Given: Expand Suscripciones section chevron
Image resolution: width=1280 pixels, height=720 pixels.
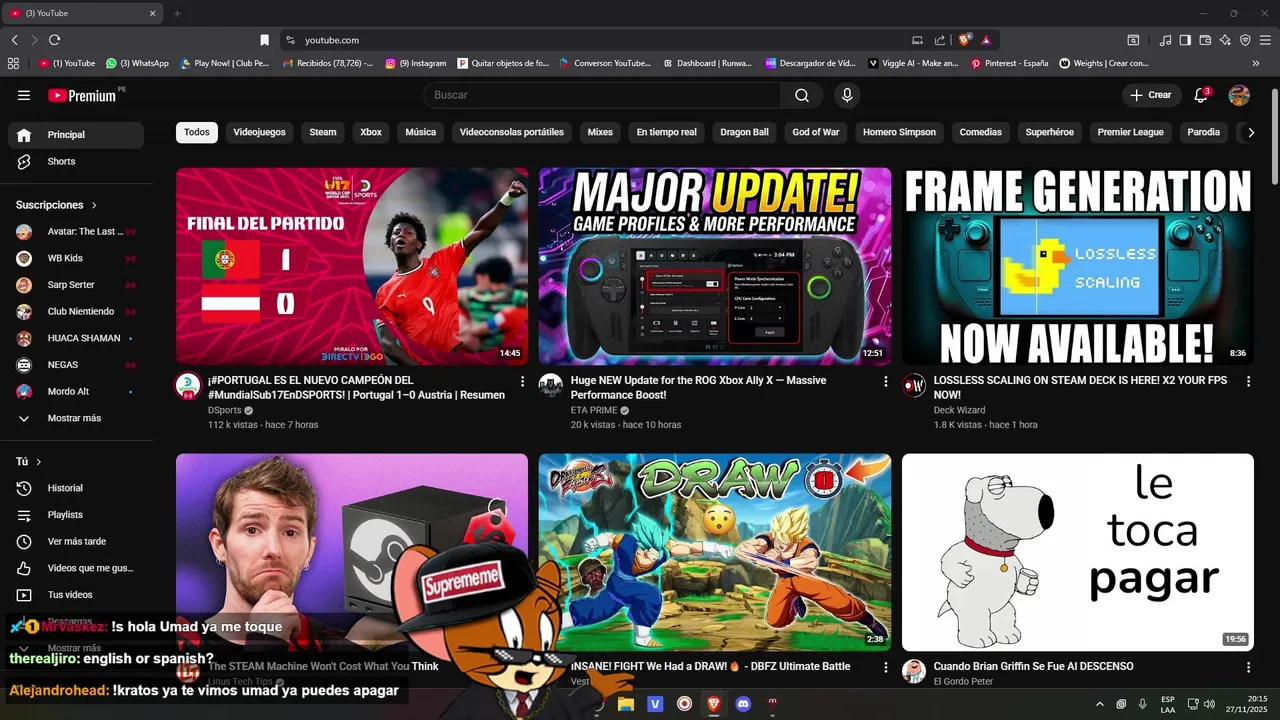Looking at the screenshot, I should point(94,205).
